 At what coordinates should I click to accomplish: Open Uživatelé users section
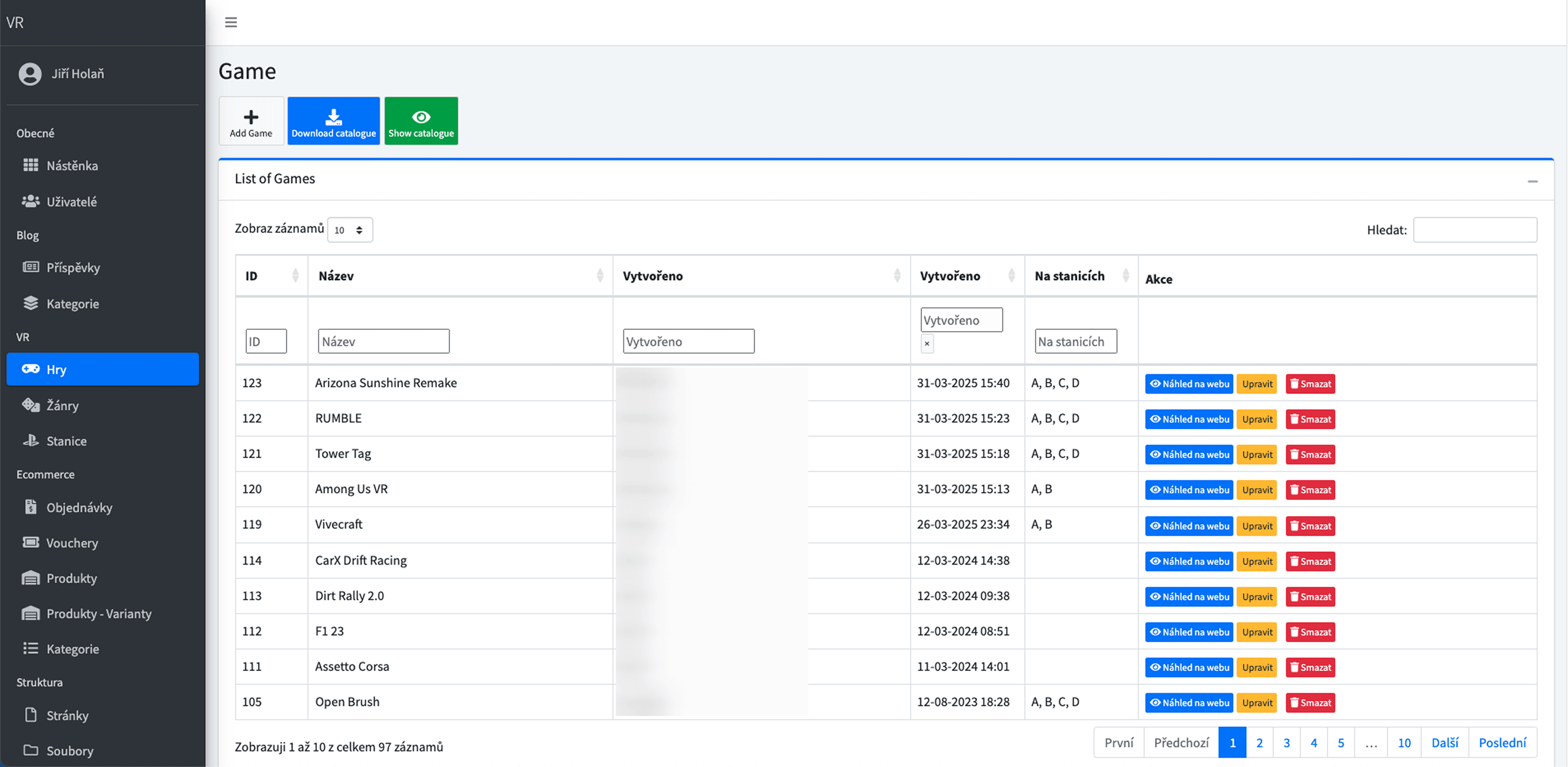tap(71, 202)
